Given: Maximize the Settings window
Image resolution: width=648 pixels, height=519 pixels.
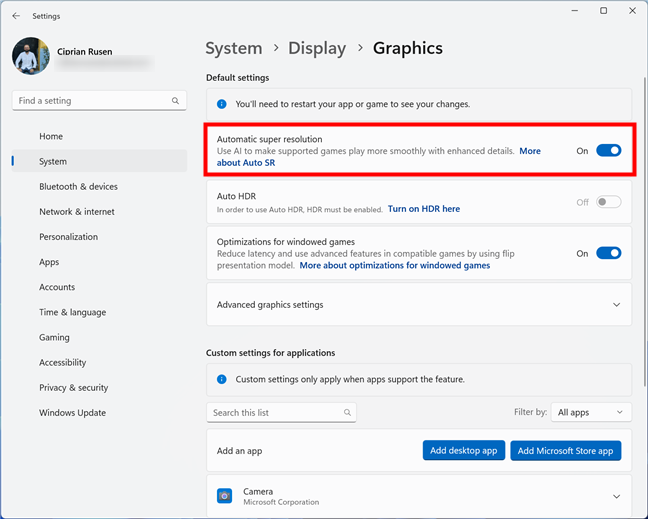Looking at the screenshot, I should (x=603, y=11).
